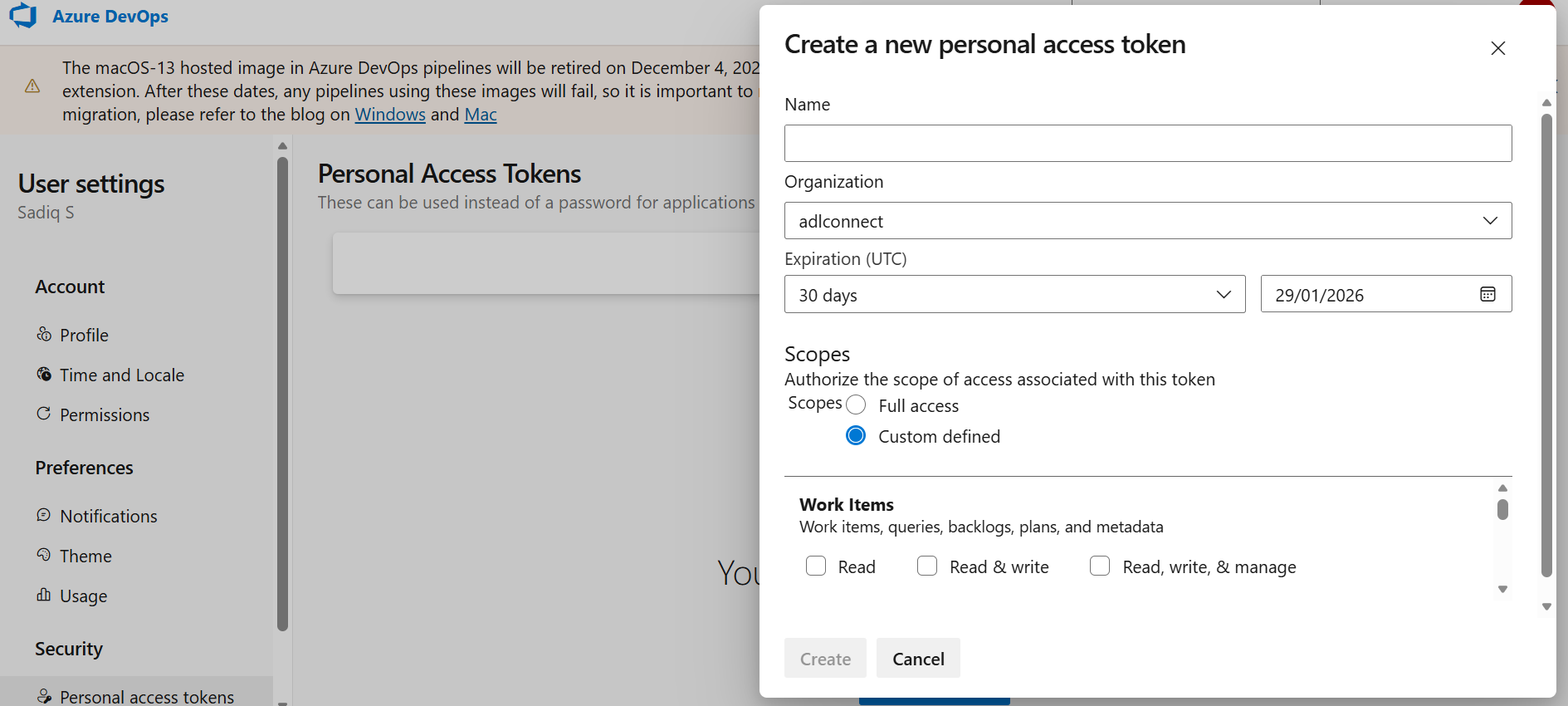
Task: Click the scopes list scrollbar down arrow
Action: pyautogui.click(x=1502, y=589)
